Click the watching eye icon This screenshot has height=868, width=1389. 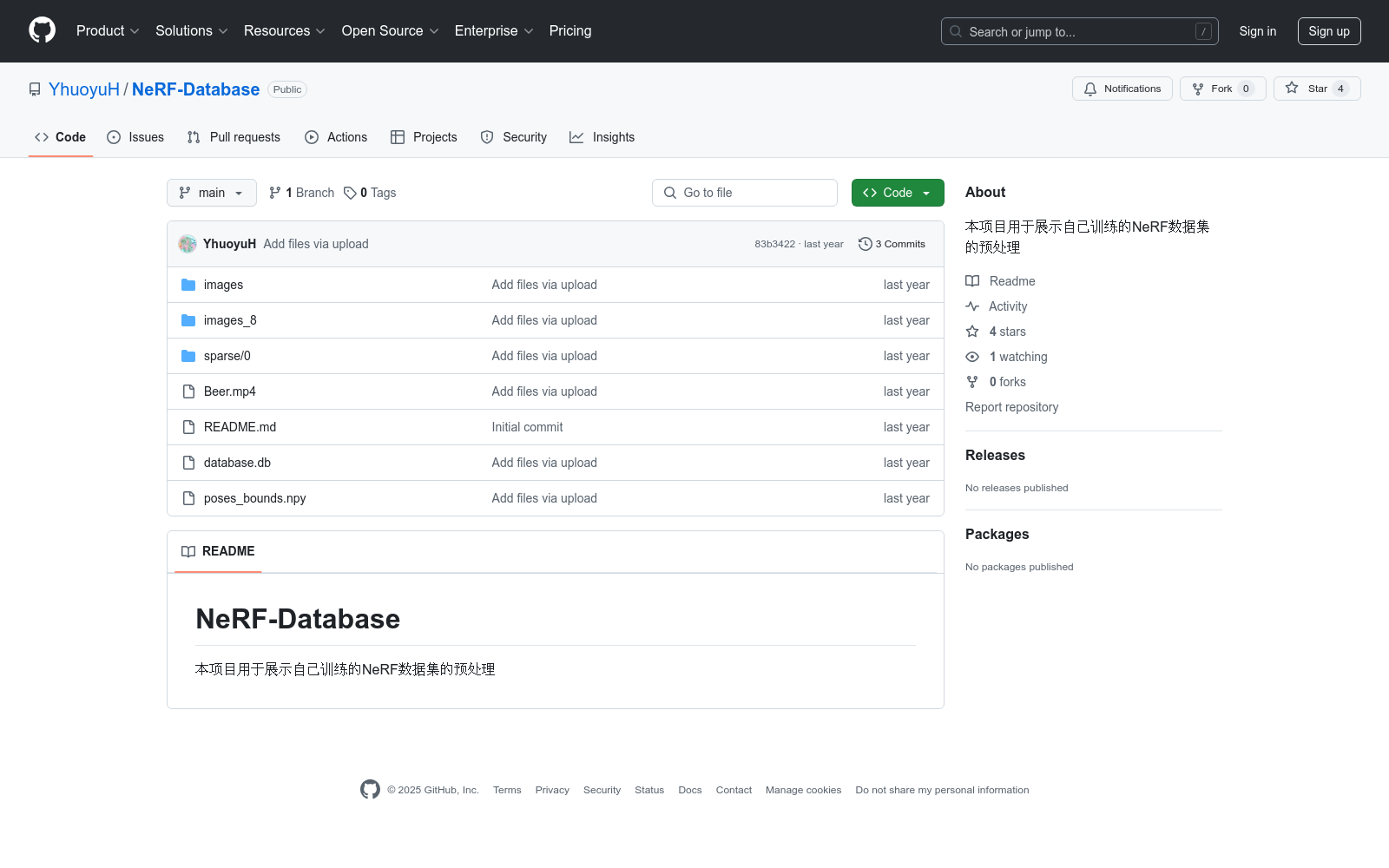(x=972, y=357)
